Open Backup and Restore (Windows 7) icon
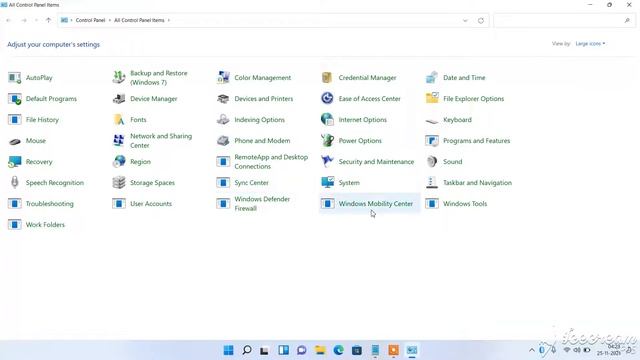640x360 pixels. [x=119, y=77]
